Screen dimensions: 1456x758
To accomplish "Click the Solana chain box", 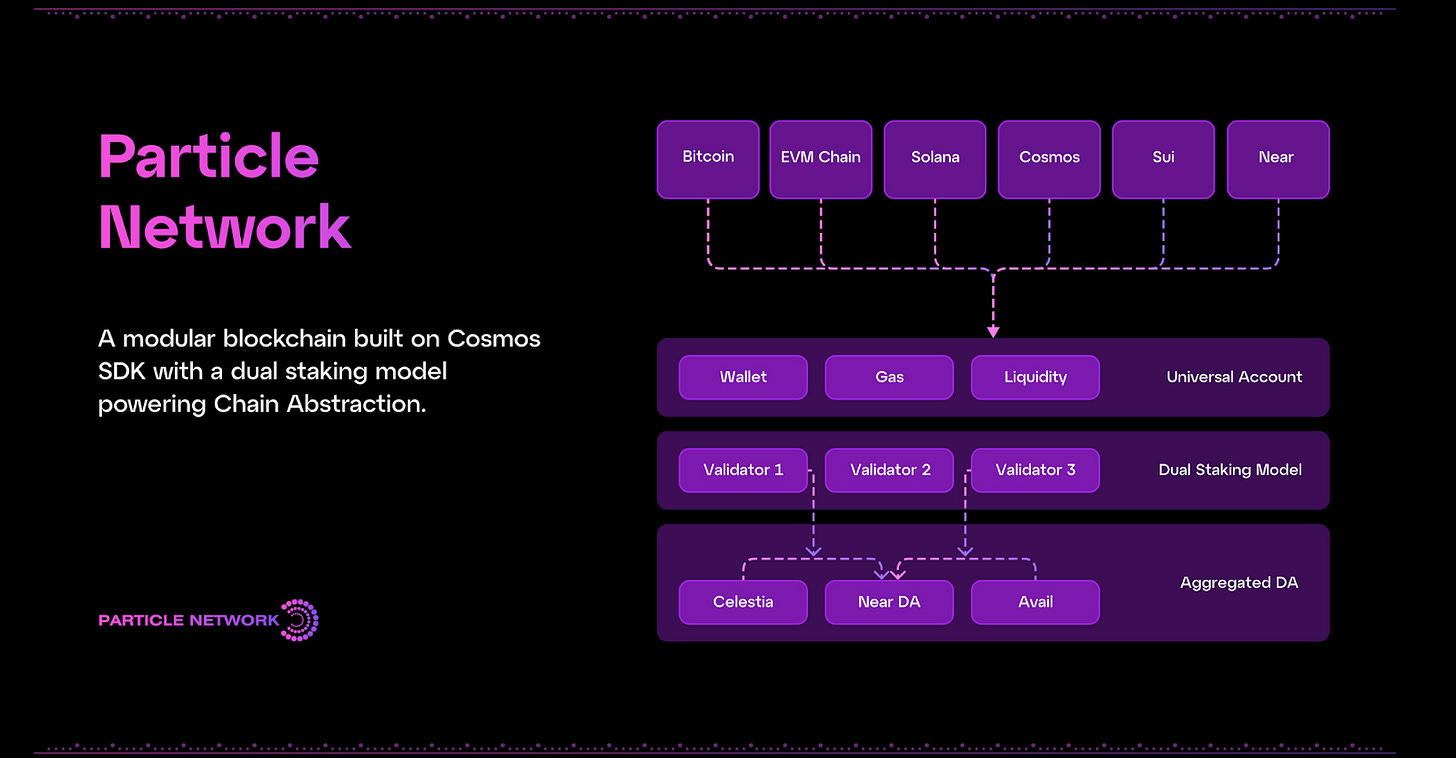I will pos(936,159).
